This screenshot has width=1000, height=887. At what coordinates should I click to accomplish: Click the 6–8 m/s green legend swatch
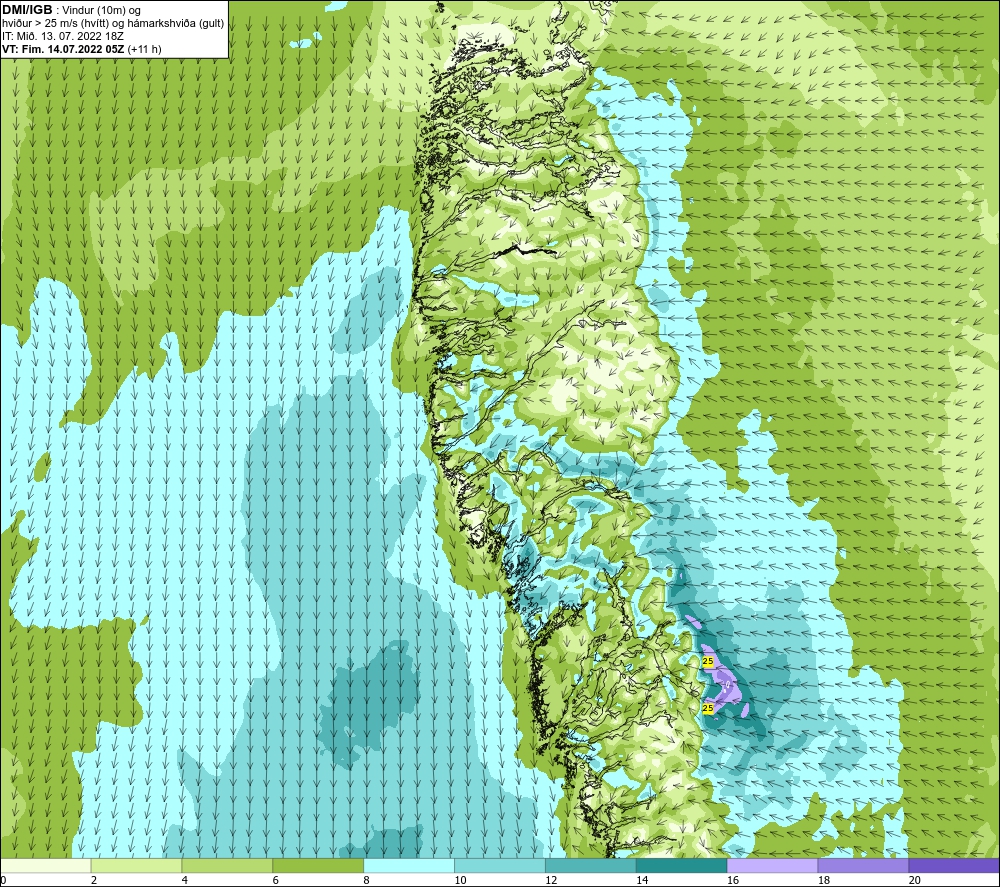318,865
